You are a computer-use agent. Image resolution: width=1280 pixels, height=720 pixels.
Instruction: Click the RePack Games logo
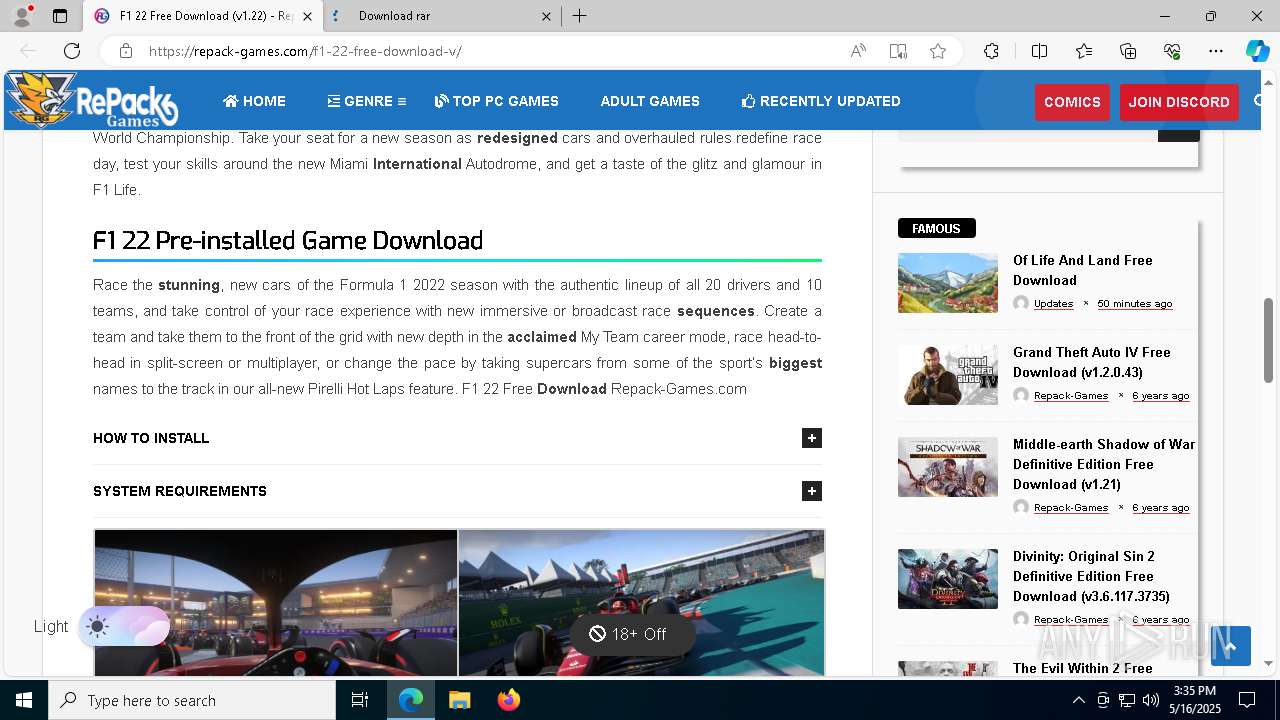pyautogui.click(x=92, y=100)
